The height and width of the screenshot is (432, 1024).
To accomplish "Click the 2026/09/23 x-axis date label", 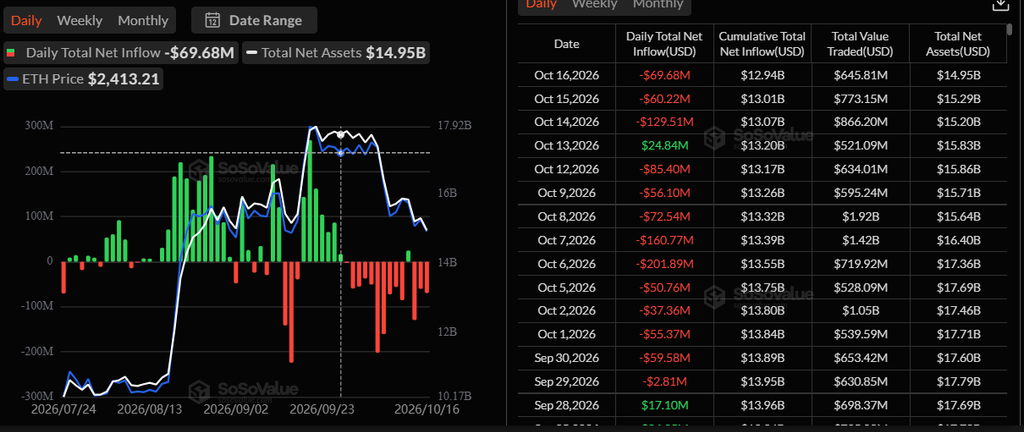I will tap(321, 409).
